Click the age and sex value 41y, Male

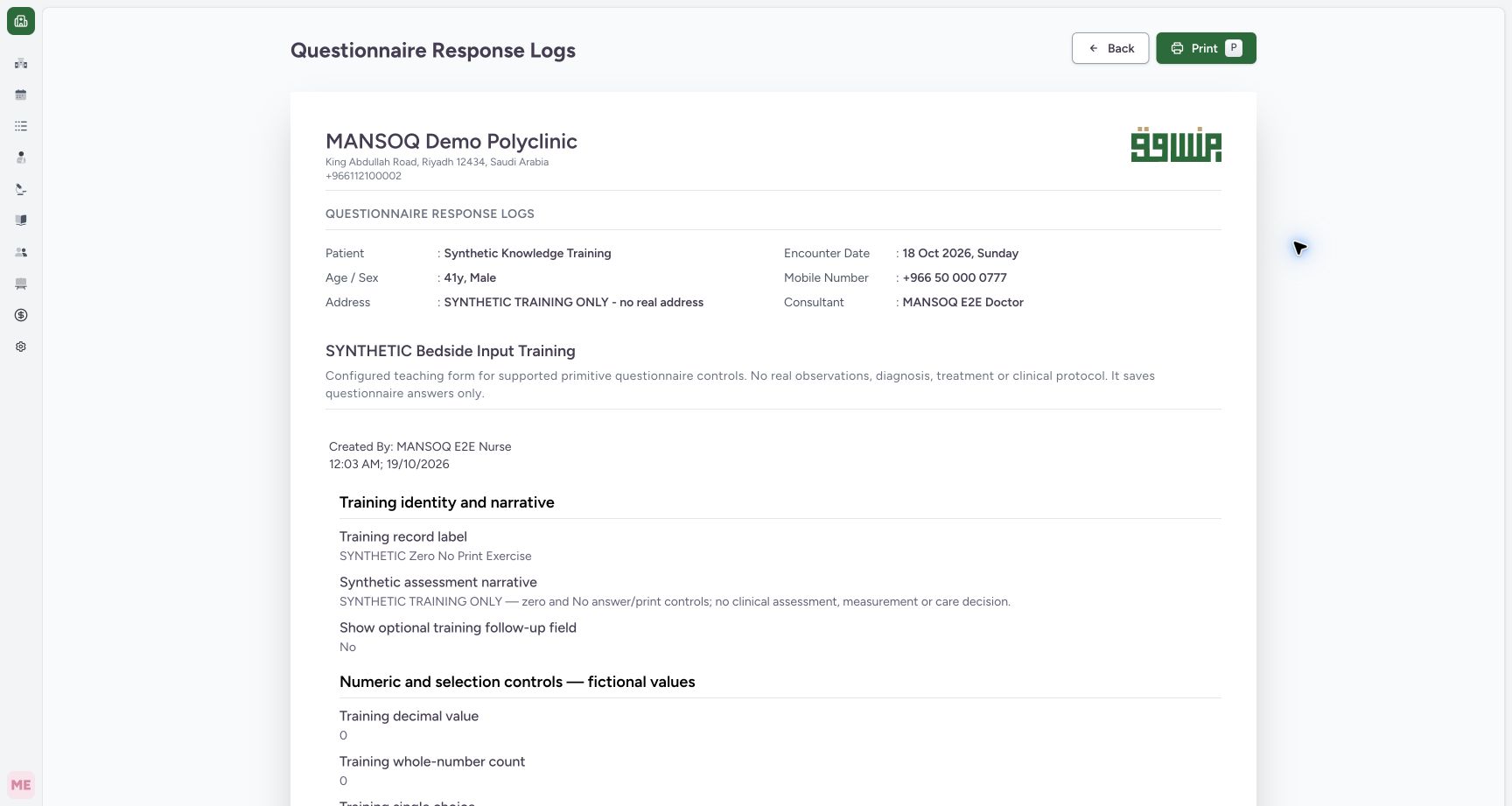coord(470,277)
